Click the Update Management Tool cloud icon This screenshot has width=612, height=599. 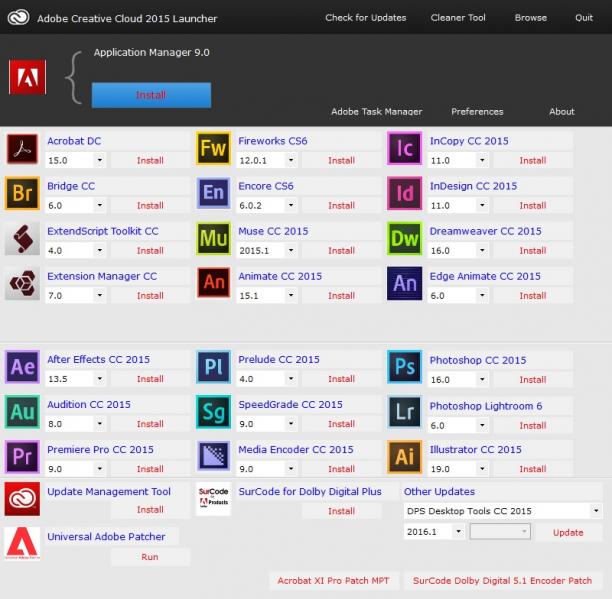[x=22, y=499]
